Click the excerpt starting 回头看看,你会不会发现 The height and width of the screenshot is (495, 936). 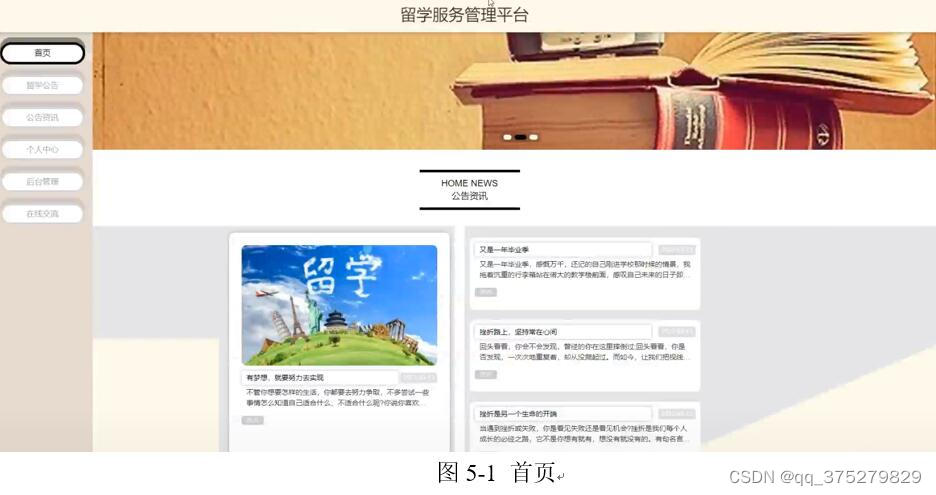[x=585, y=352]
